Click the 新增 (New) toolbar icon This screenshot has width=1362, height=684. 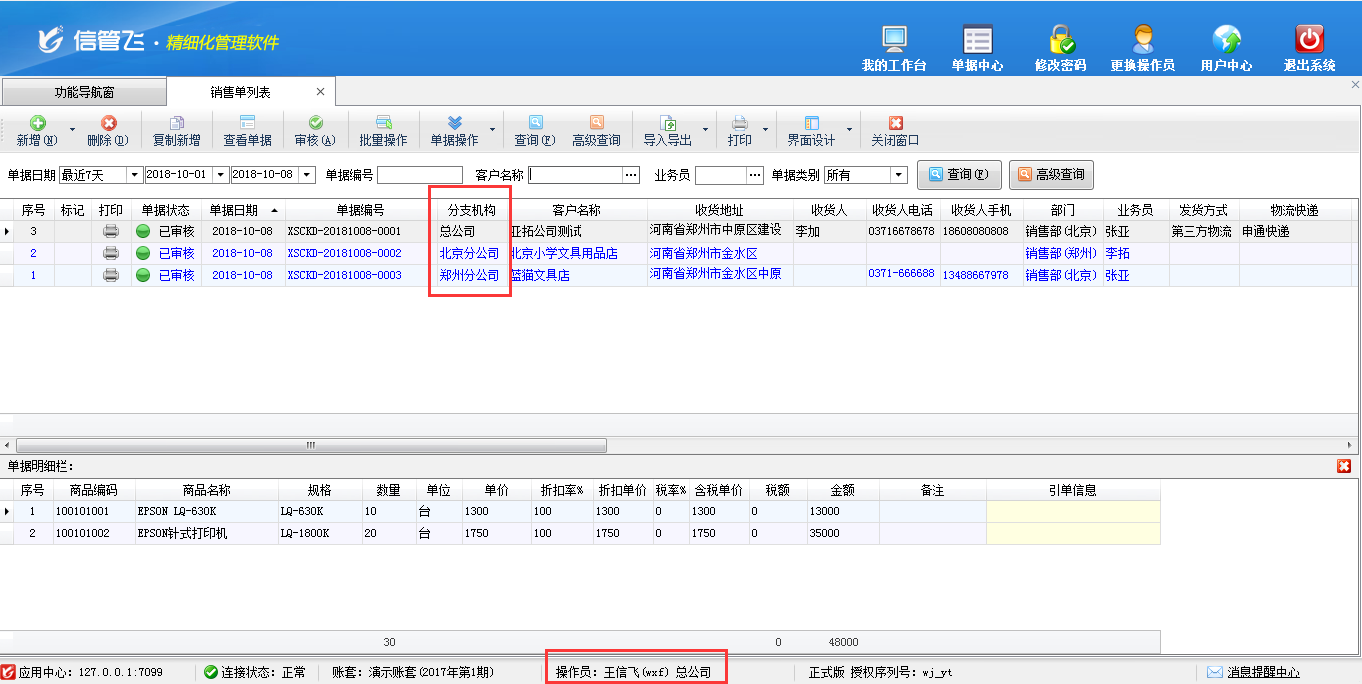click(37, 124)
